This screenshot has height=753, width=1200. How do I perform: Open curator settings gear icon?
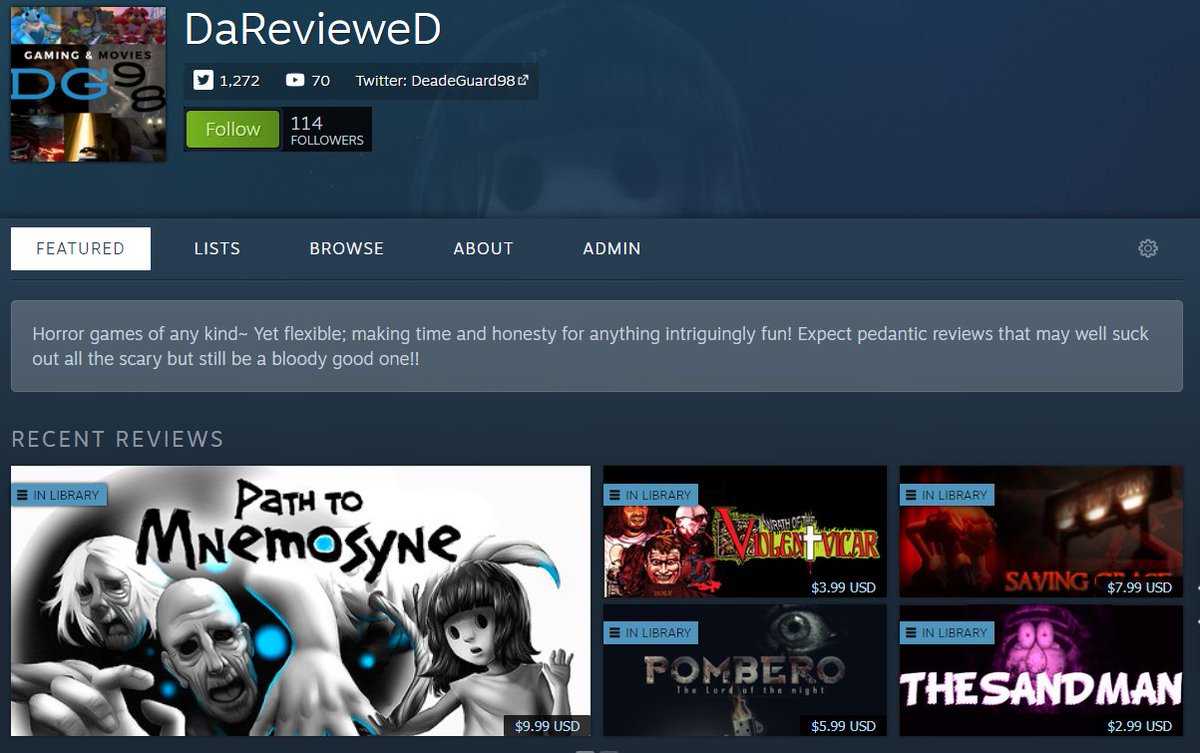pyautogui.click(x=1148, y=249)
